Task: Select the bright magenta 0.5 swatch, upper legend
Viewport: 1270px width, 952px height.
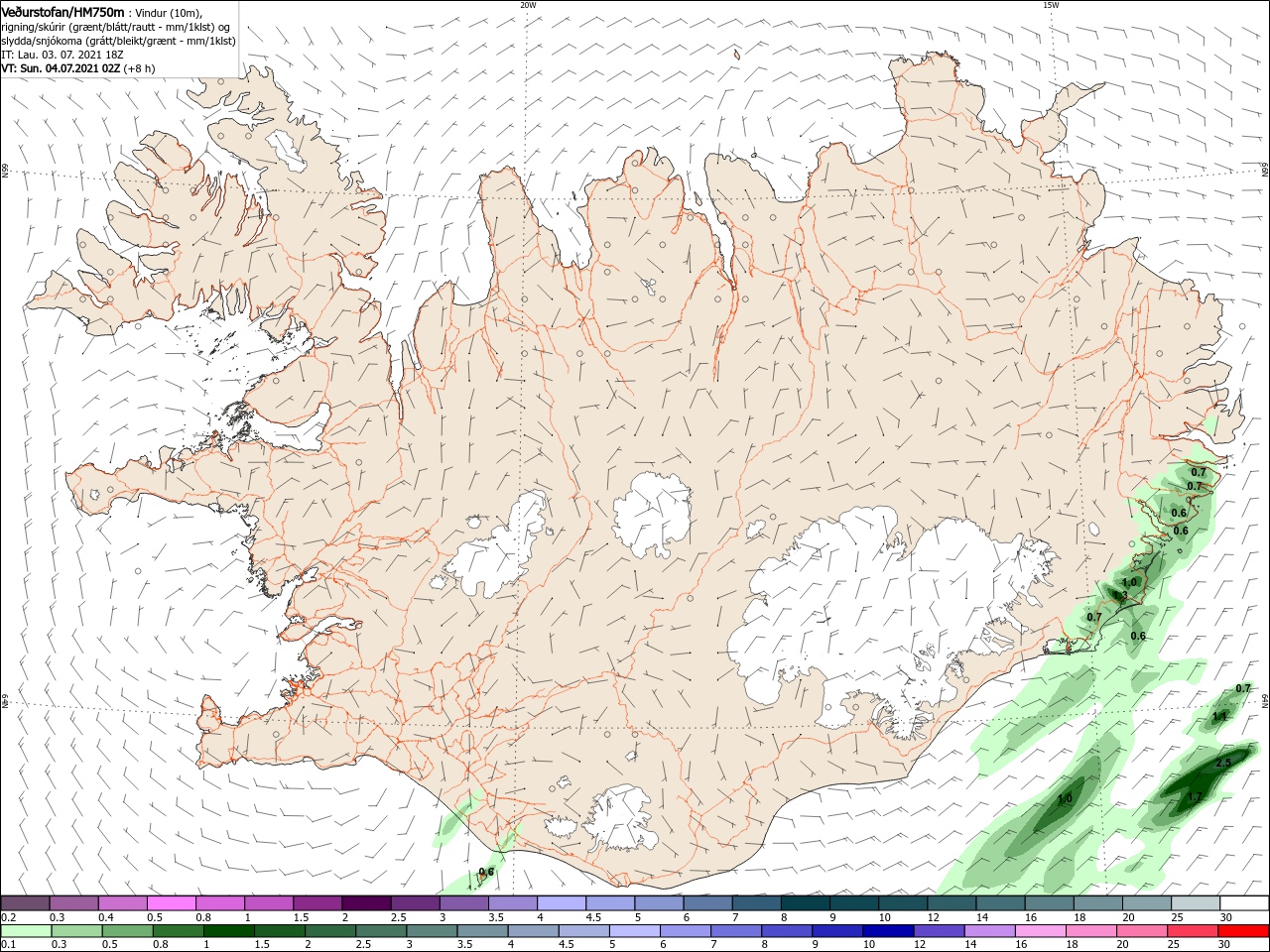Action: pyautogui.click(x=171, y=903)
